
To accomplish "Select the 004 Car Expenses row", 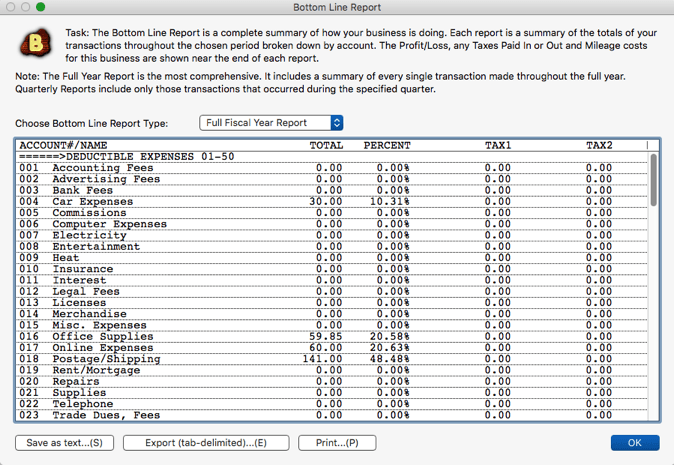I will pyautogui.click(x=332, y=202).
